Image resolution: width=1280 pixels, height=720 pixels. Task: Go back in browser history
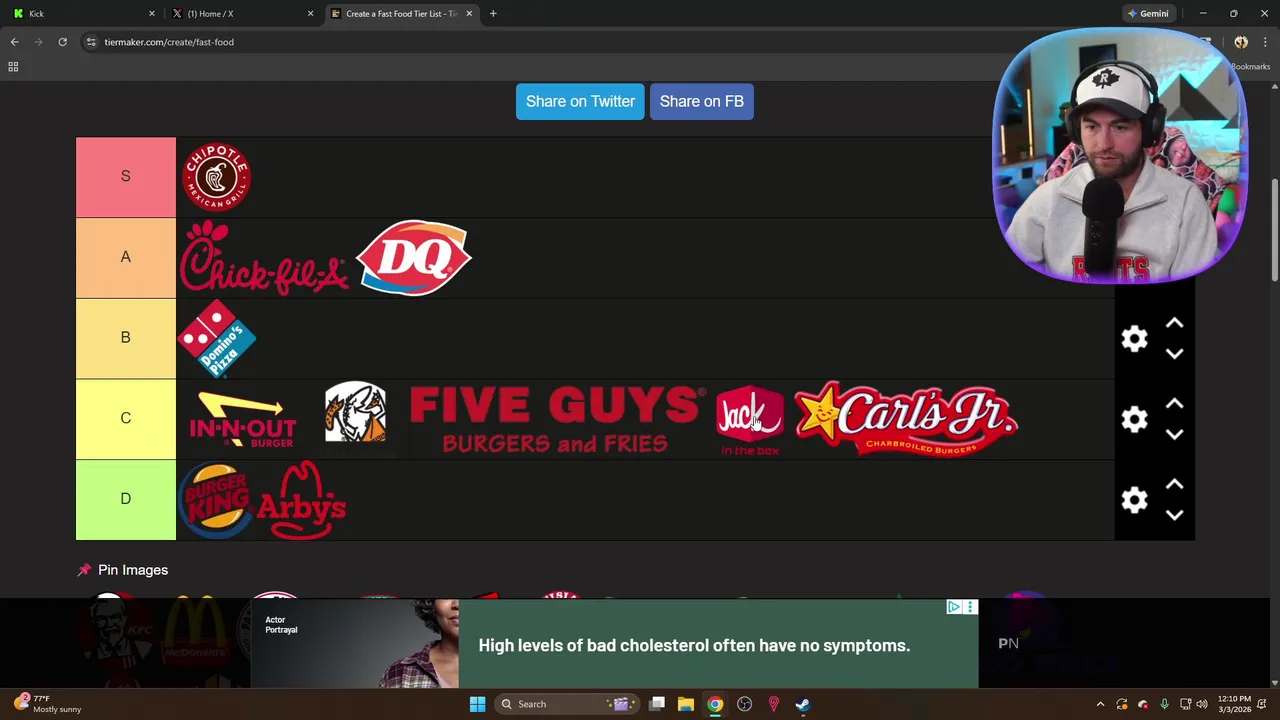(14, 42)
